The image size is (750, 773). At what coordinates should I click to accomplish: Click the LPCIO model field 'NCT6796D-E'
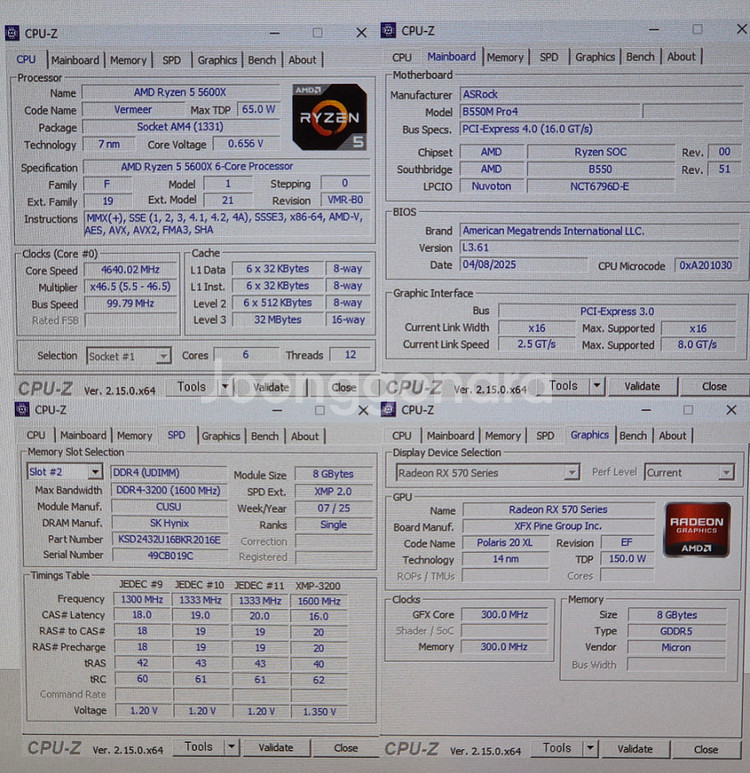pyautogui.click(x=600, y=186)
